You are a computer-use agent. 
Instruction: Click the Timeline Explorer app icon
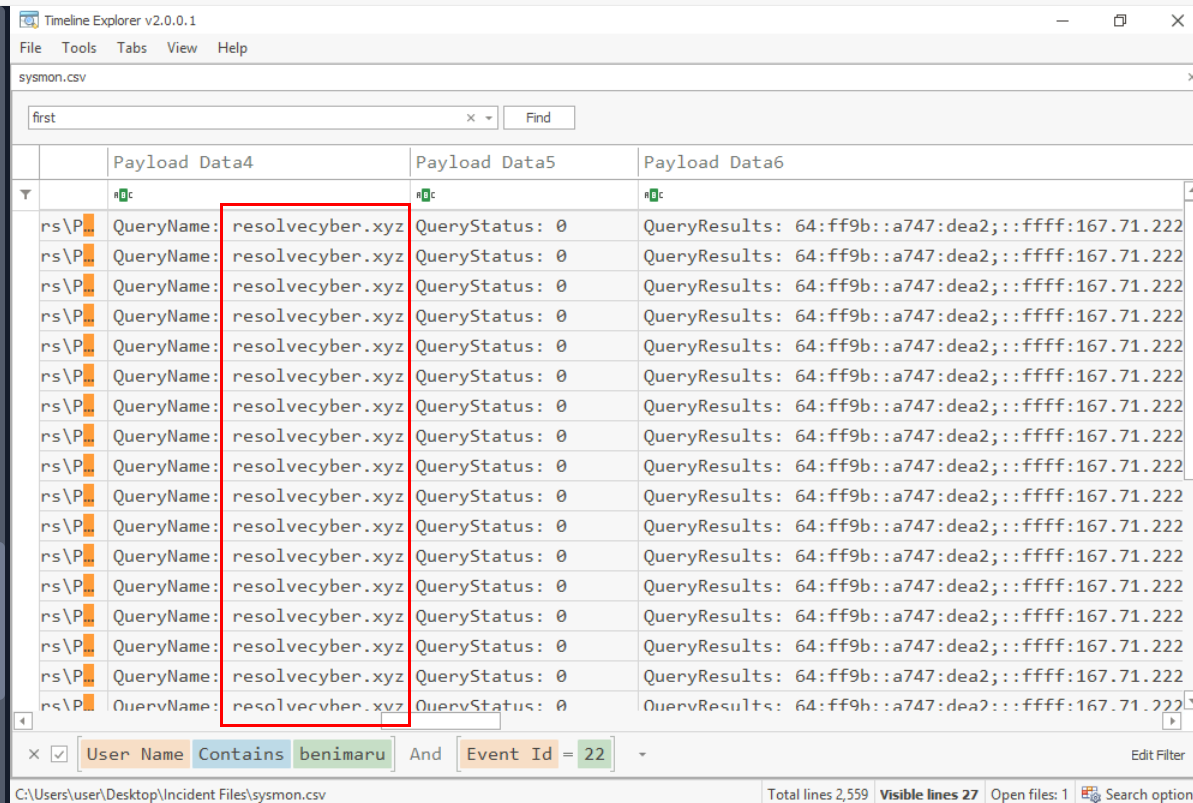point(29,21)
